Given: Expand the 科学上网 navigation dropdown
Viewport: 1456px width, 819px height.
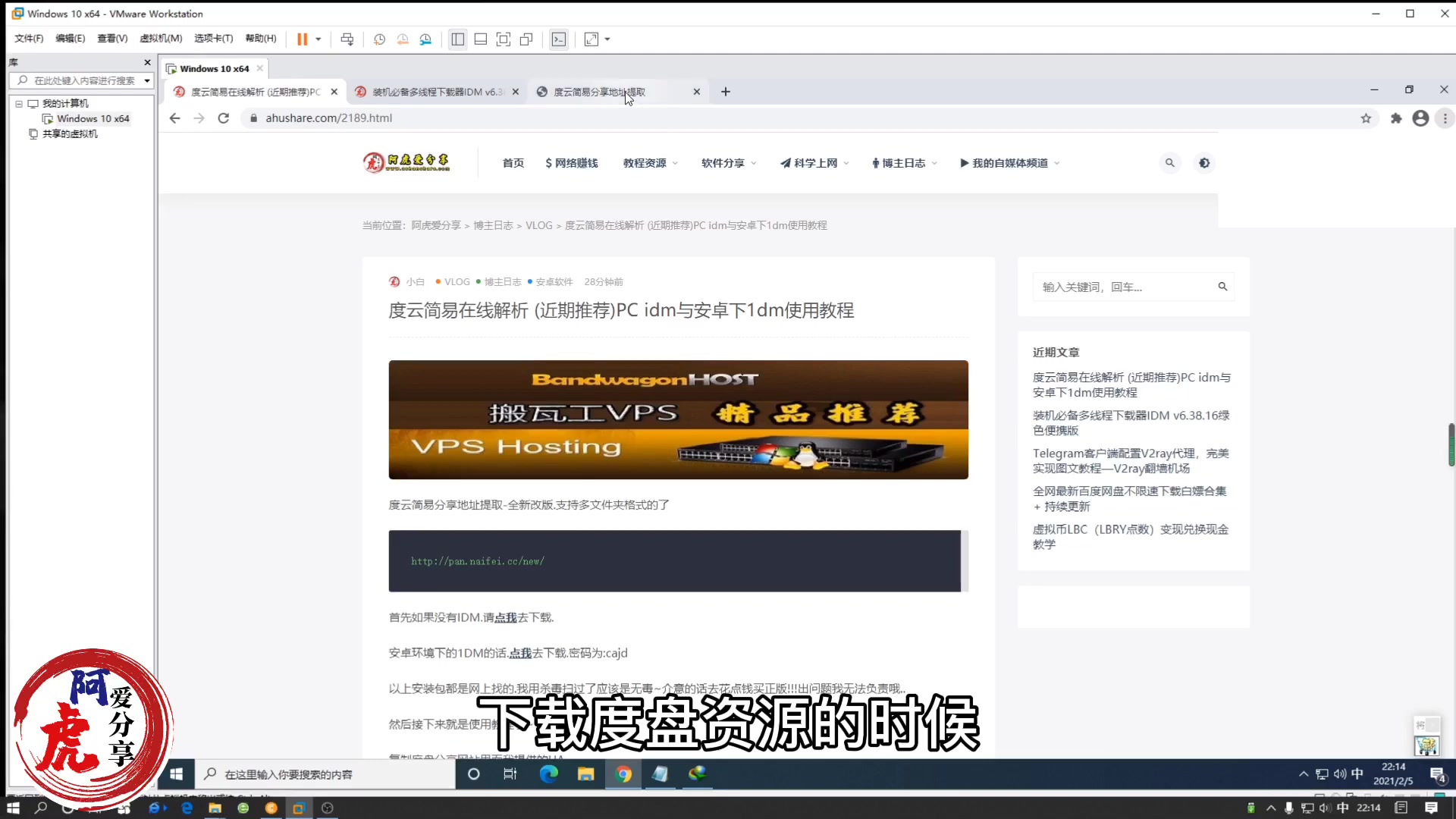Looking at the screenshot, I should point(814,163).
